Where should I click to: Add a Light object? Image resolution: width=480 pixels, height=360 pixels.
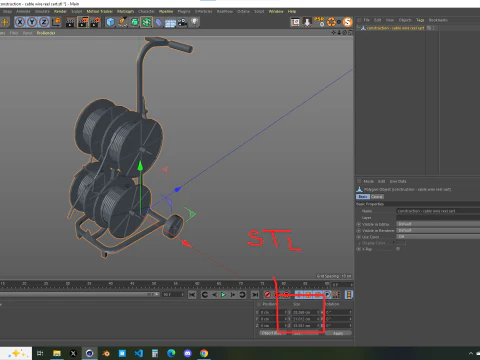tap(194, 22)
